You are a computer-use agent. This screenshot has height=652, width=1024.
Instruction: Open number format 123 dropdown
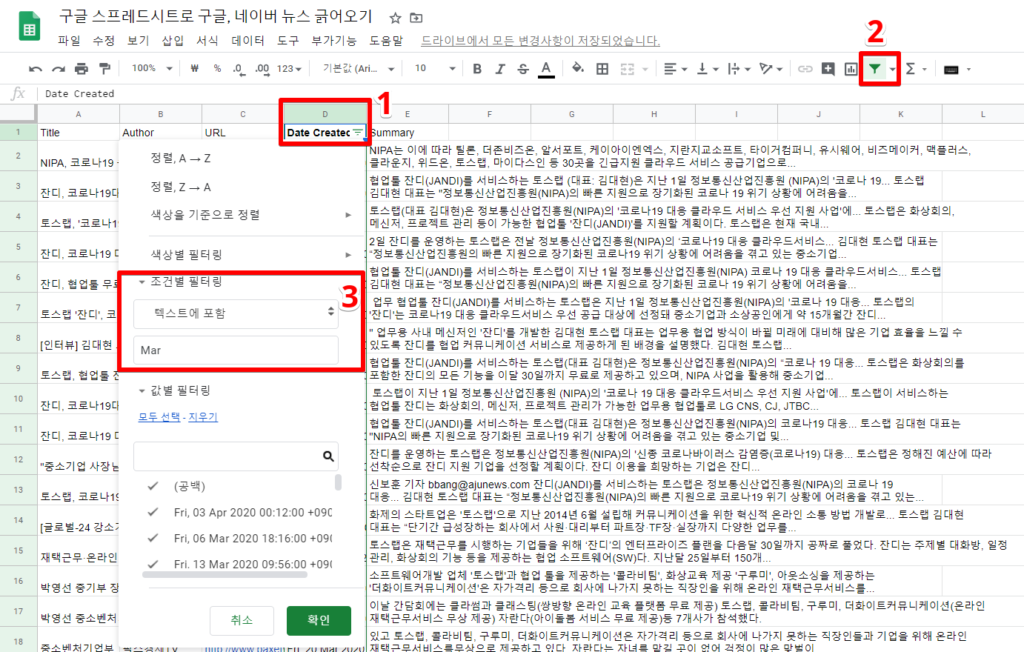(x=289, y=69)
